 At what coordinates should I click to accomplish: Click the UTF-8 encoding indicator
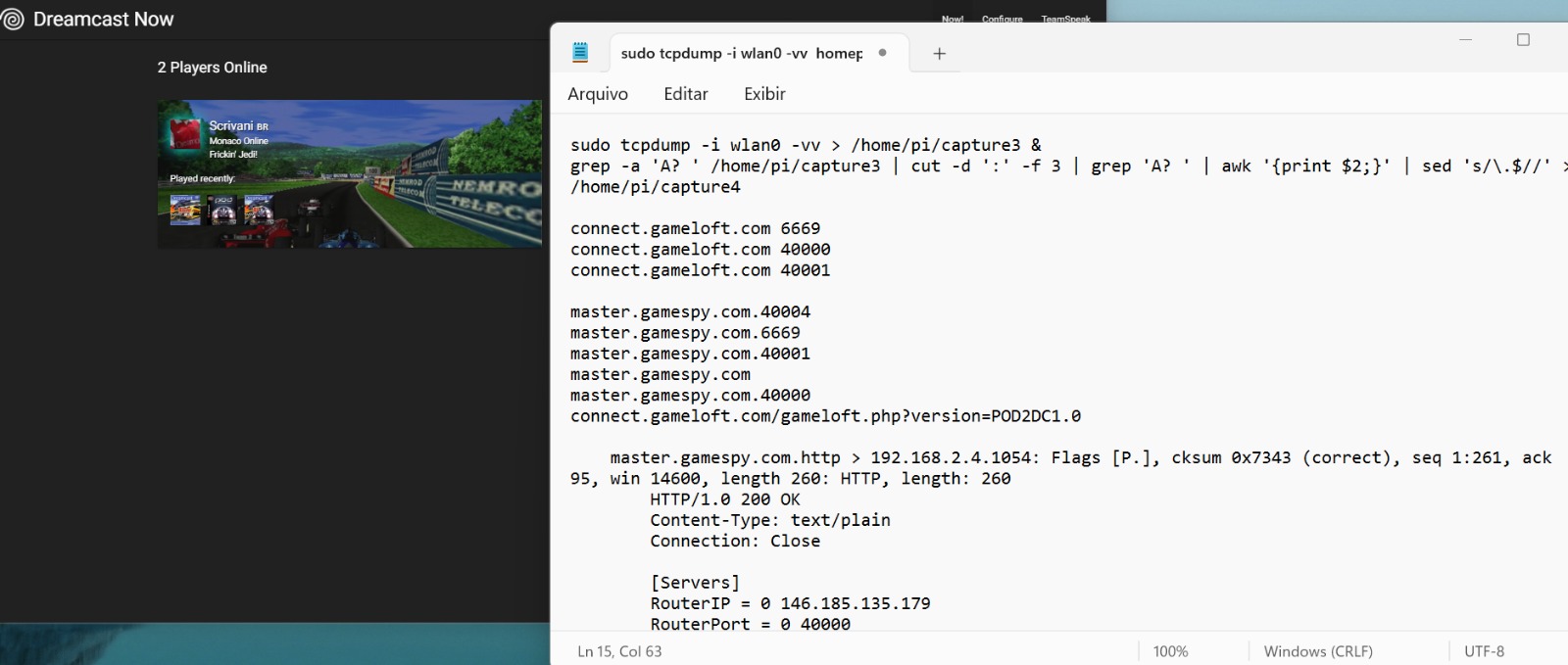1484,651
